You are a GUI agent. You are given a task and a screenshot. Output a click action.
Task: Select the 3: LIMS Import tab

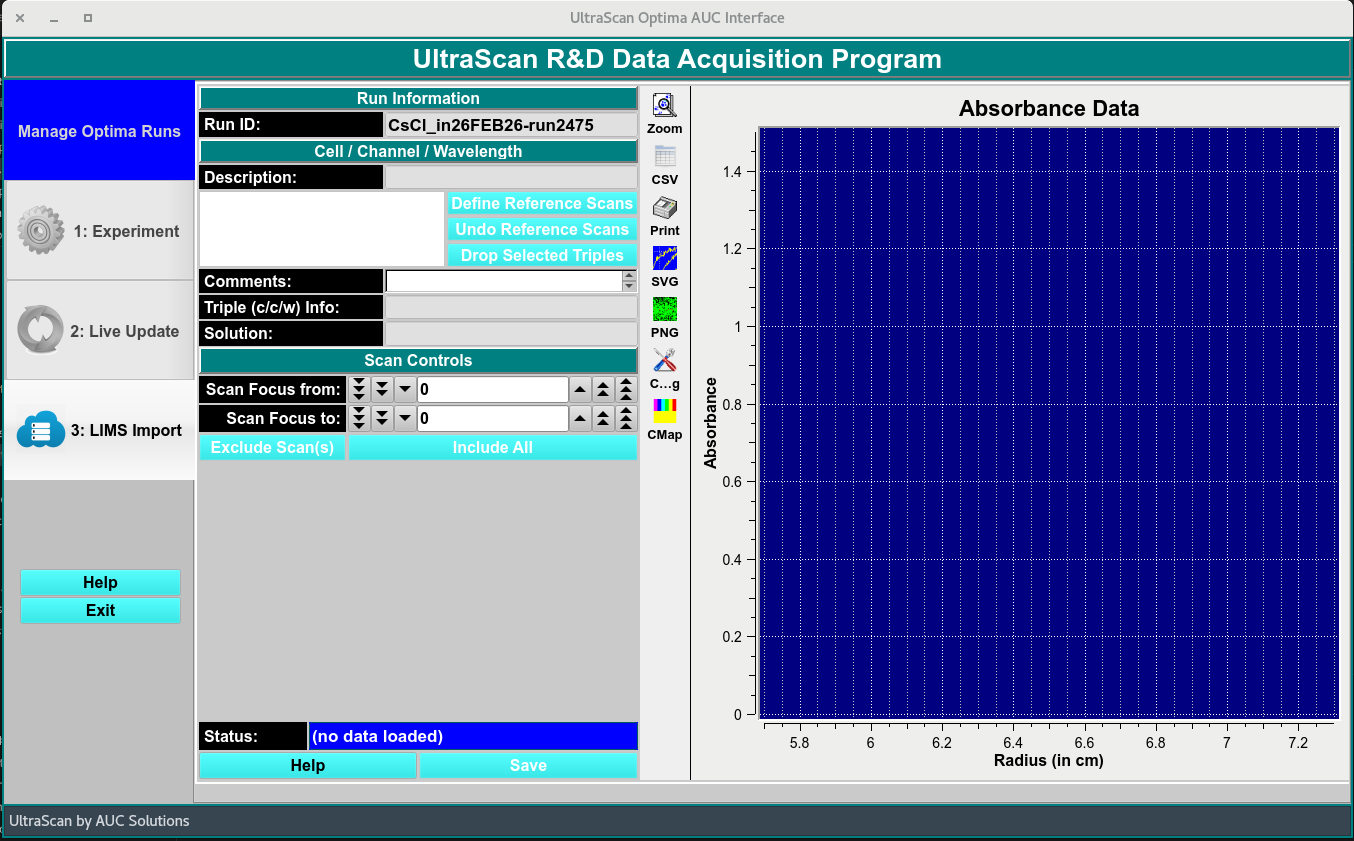tap(100, 430)
